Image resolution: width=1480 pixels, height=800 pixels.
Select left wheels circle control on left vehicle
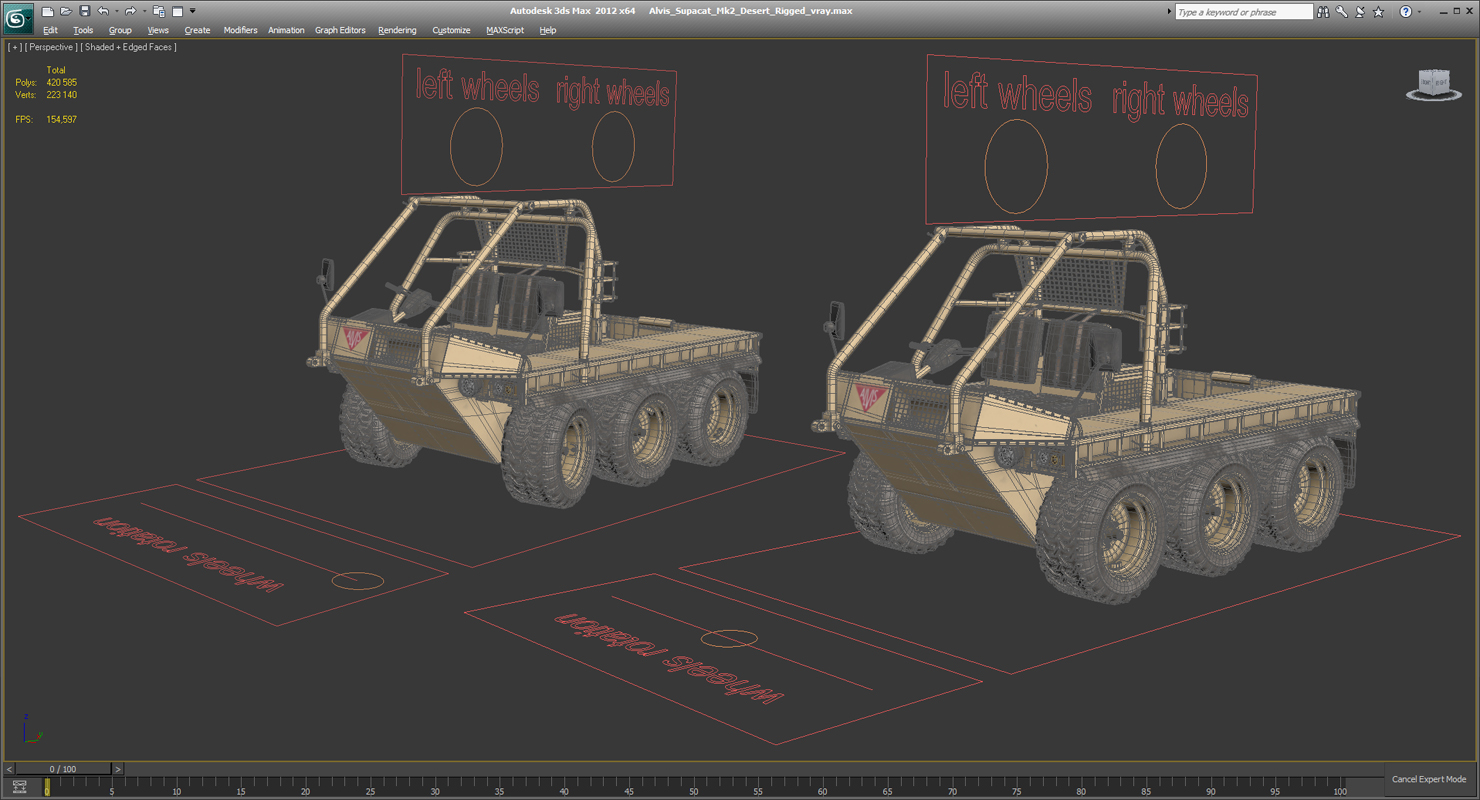pyautogui.click(x=476, y=146)
